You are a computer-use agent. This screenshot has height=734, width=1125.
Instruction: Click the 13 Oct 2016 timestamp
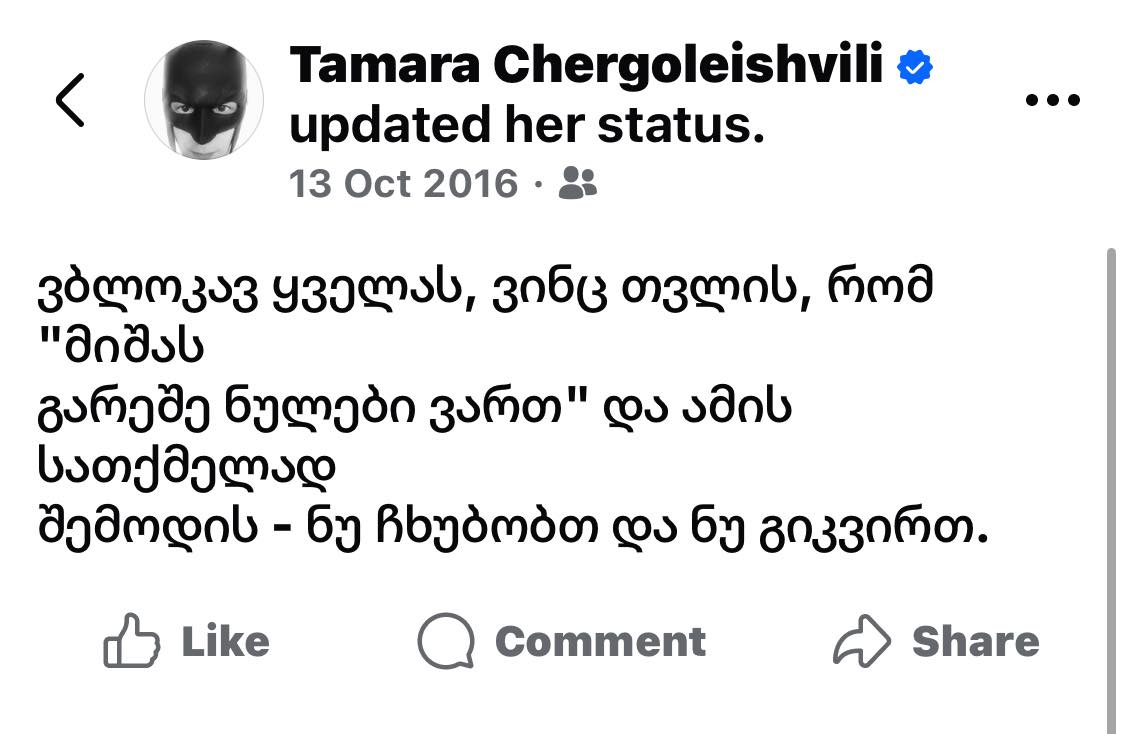(x=404, y=184)
